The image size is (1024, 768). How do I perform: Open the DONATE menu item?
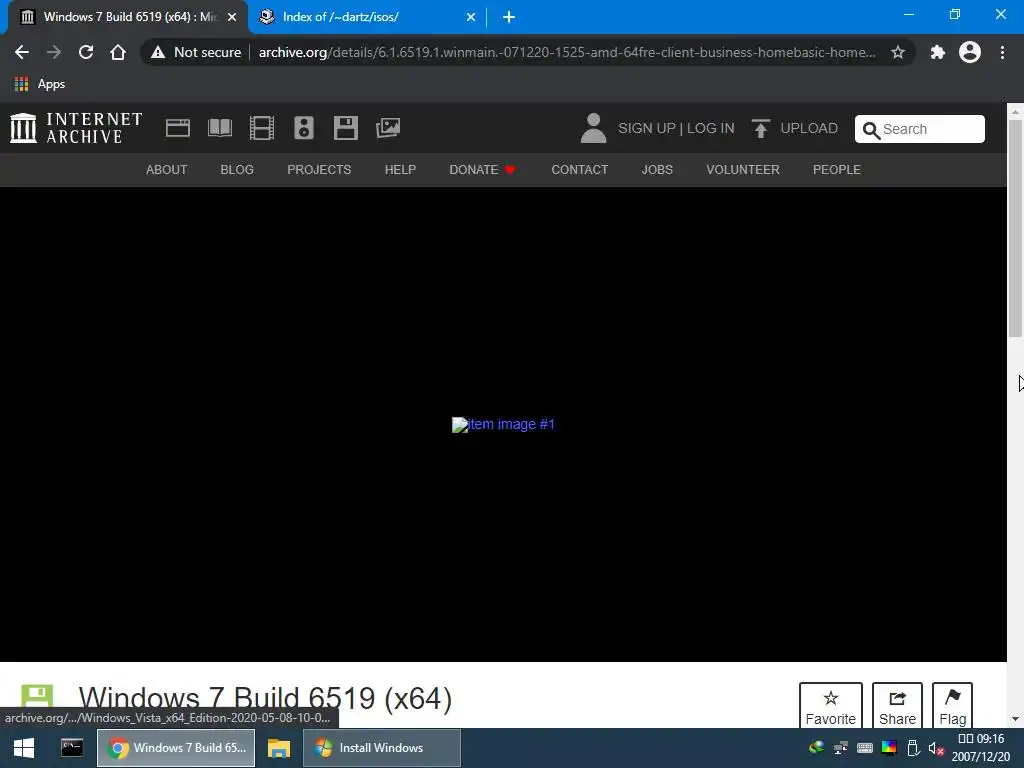(483, 170)
